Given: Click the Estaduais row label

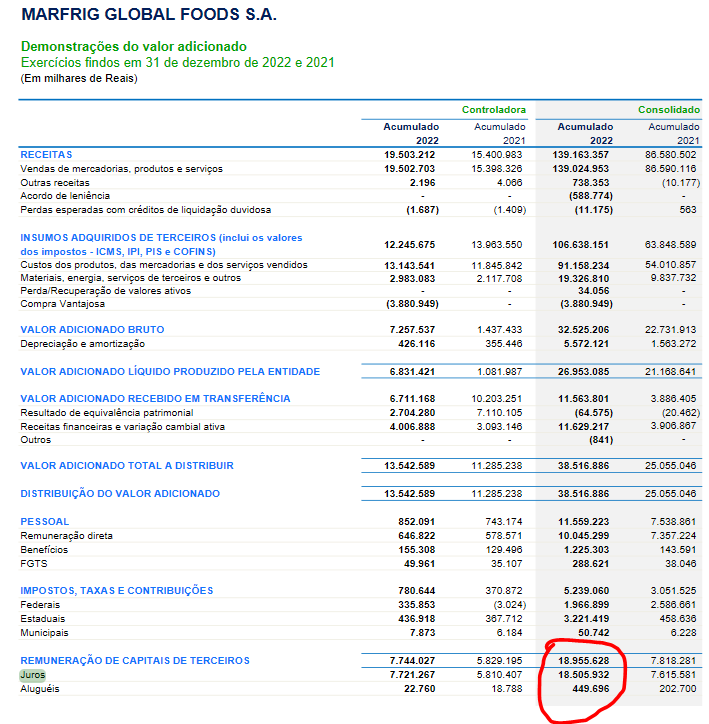Looking at the screenshot, I should tap(43, 619).
